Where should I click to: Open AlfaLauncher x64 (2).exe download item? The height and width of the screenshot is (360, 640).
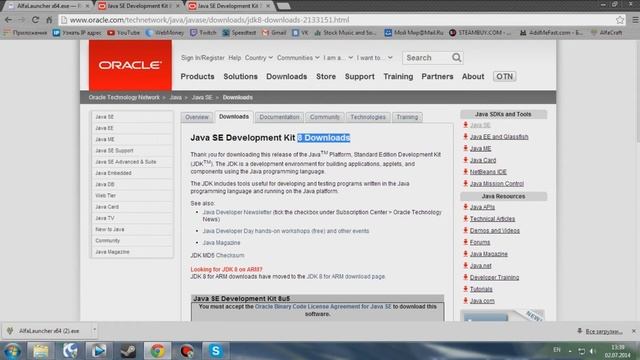click(48, 331)
